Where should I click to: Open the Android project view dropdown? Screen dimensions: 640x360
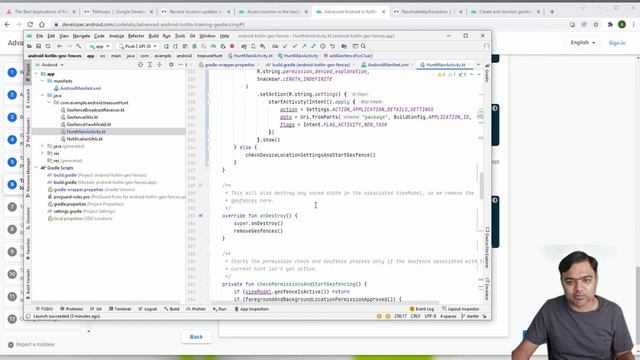[x=50, y=64]
